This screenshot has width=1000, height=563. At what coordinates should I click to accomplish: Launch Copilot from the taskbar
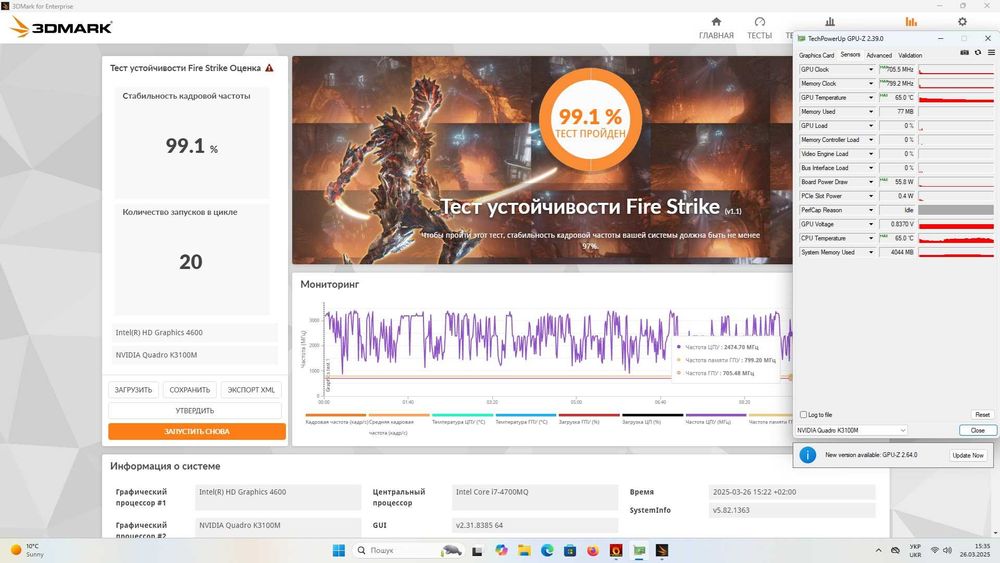(501, 550)
